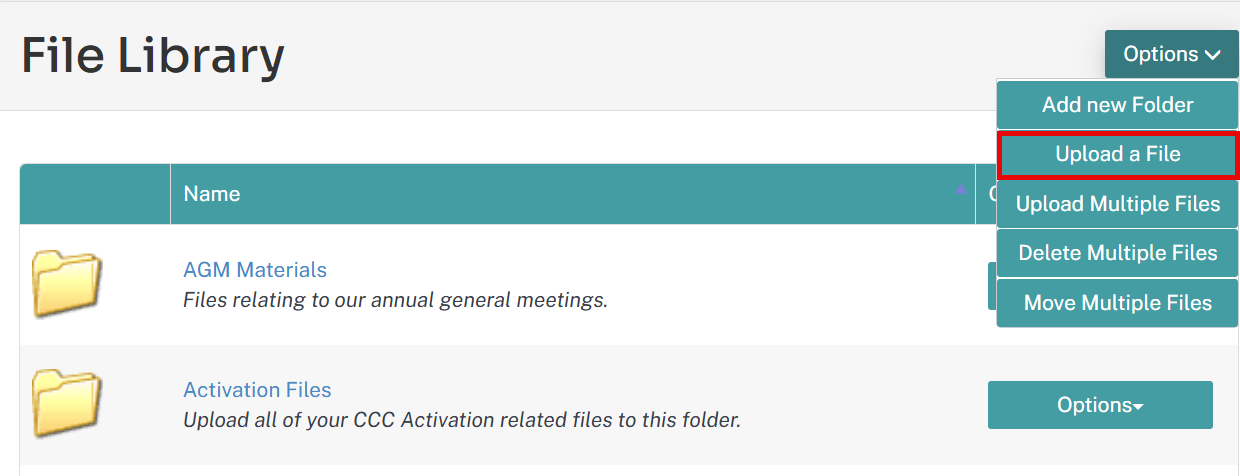Open the Activation Files link
1240x476 pixels.
[x=257, y=390]
